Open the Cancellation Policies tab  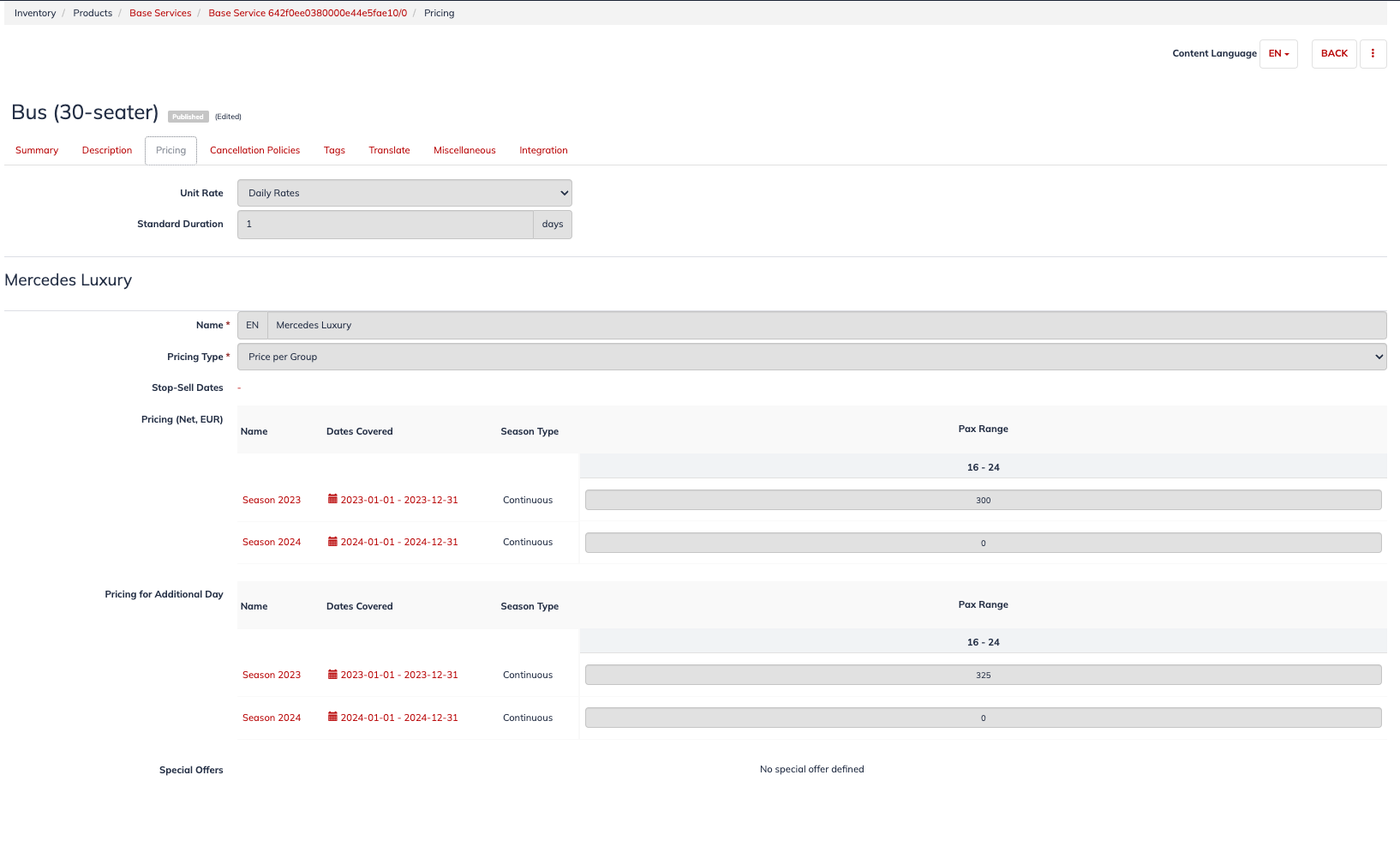click(x=254, y=150)
